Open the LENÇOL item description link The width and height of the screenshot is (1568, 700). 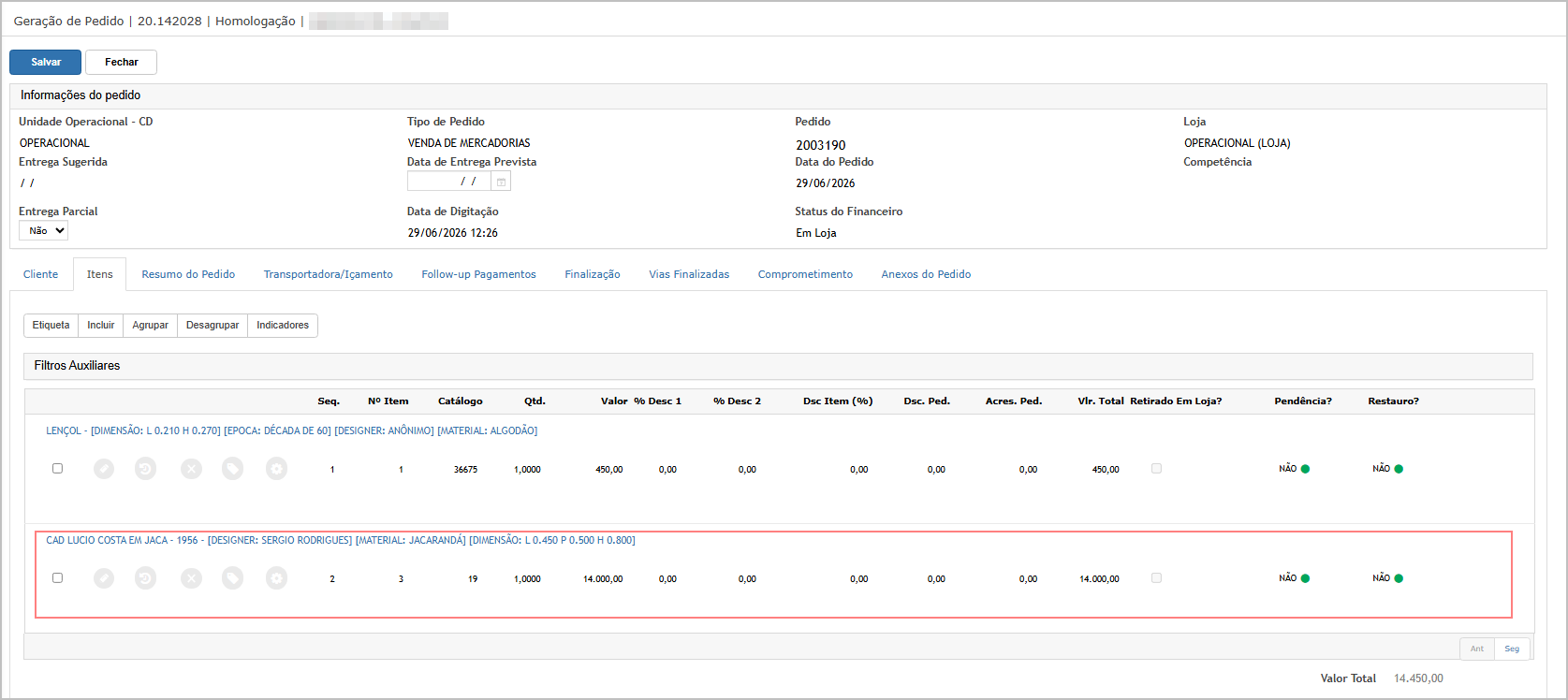(292, 430)
